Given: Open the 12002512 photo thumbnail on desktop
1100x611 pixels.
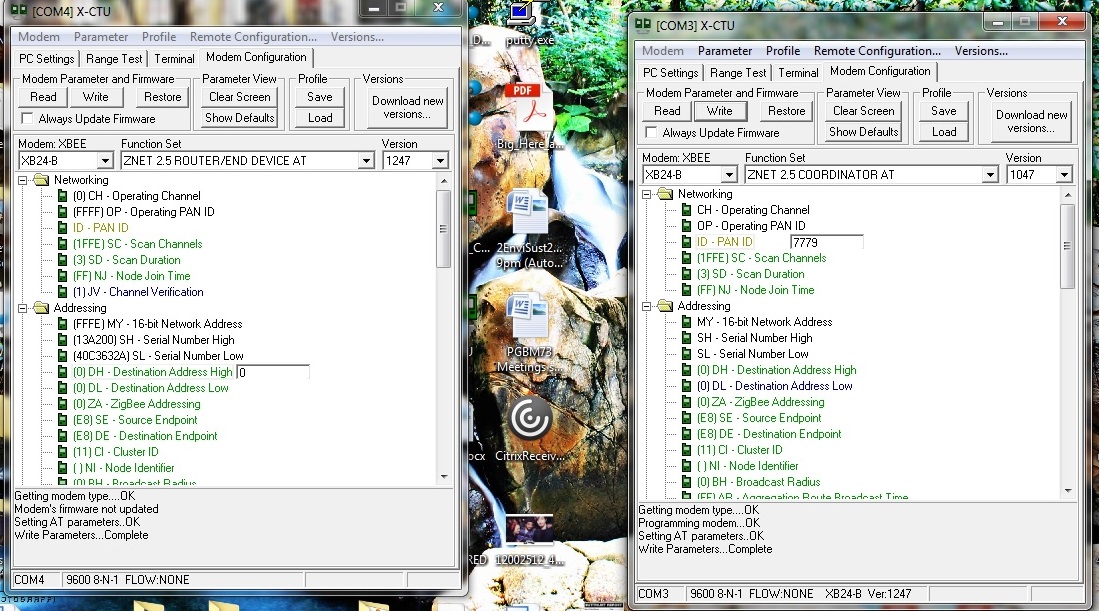Looking at the screenshot, I should click(529, 530).
